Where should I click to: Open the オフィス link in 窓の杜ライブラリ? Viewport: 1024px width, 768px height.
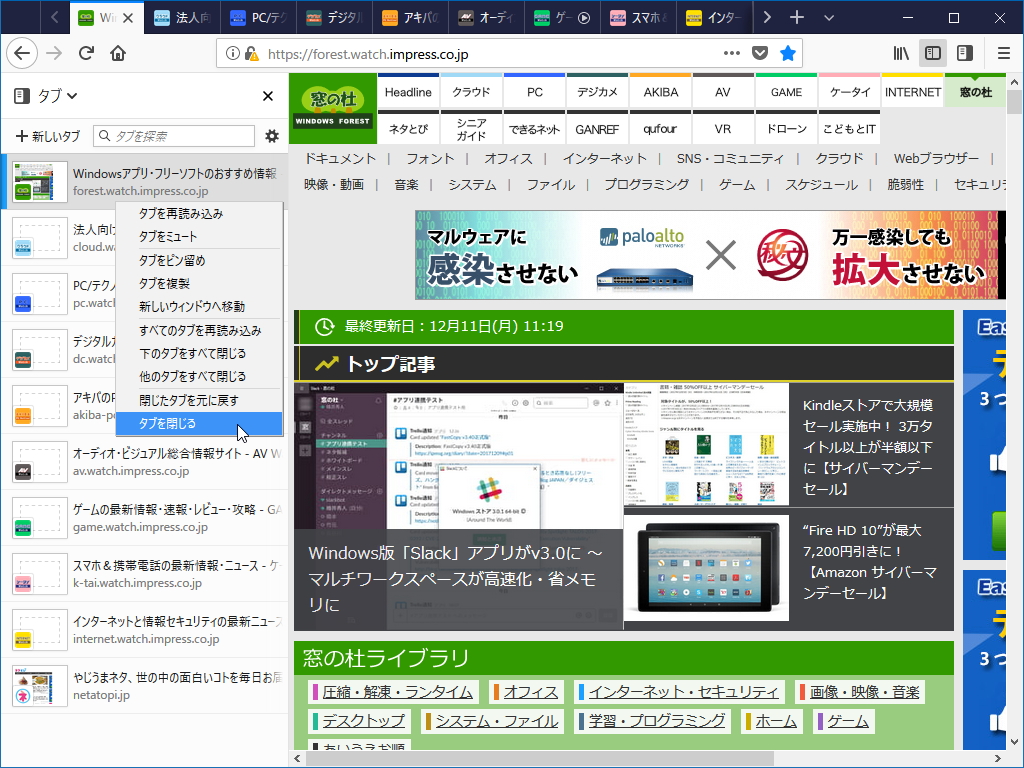click(531, 691)
